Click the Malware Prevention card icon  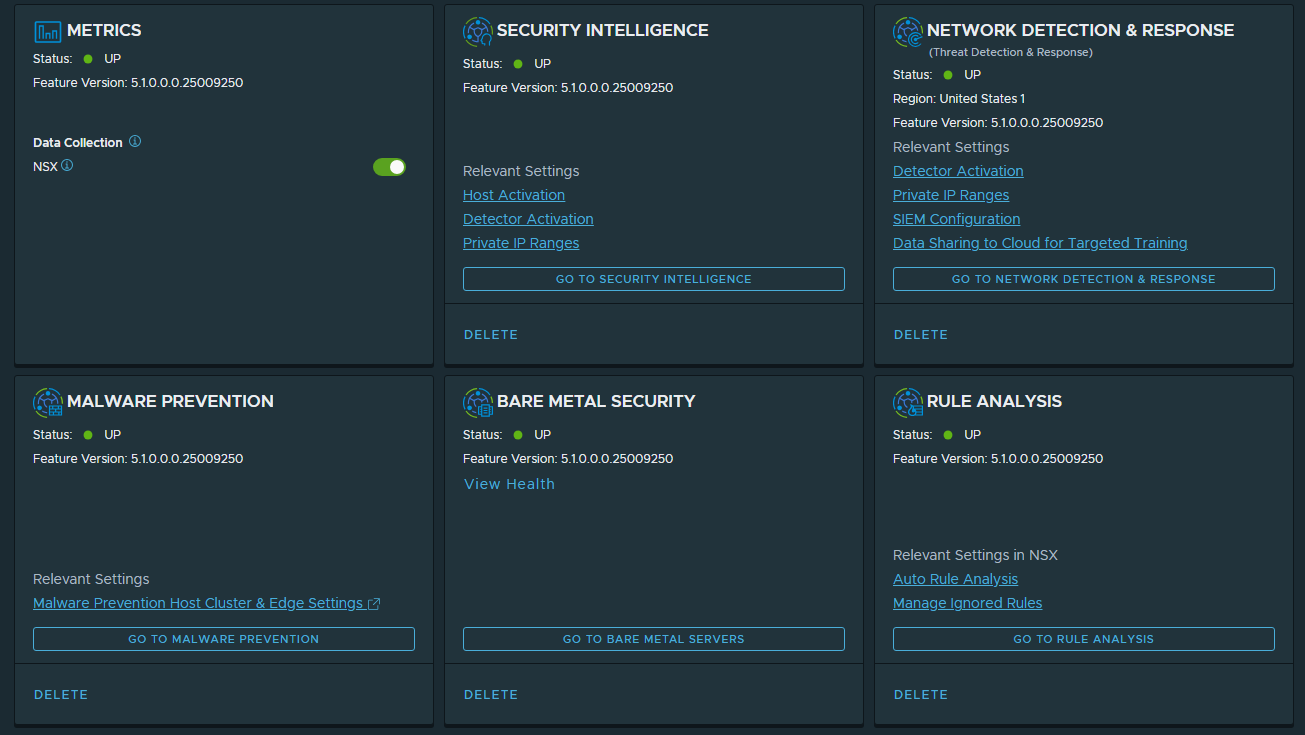[48, 402]
